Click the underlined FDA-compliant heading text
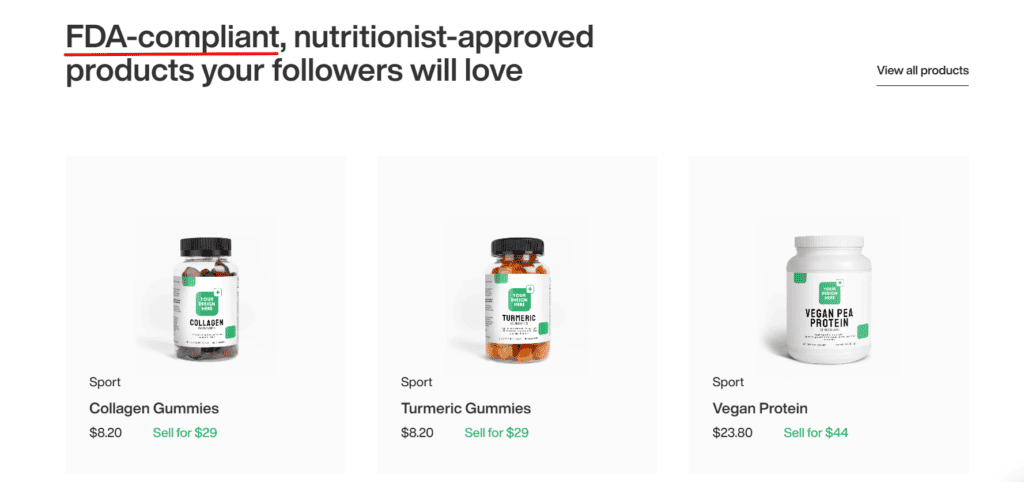 pyautogui.click(x=171, y=38)
